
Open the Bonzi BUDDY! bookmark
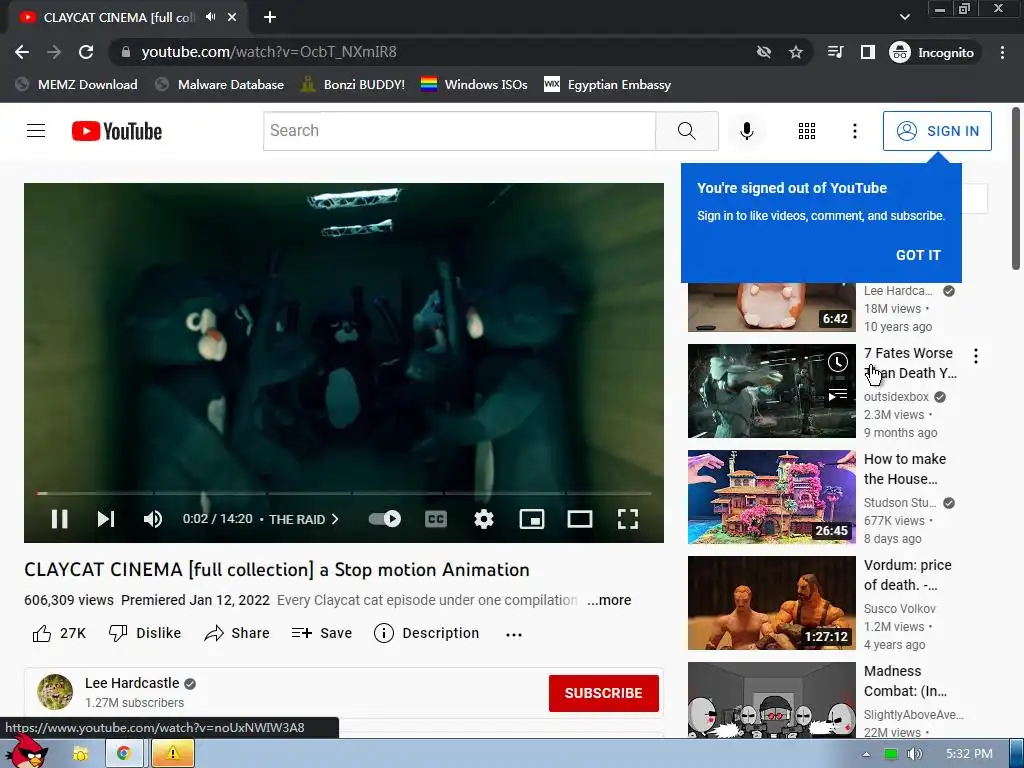pos(353,85)
